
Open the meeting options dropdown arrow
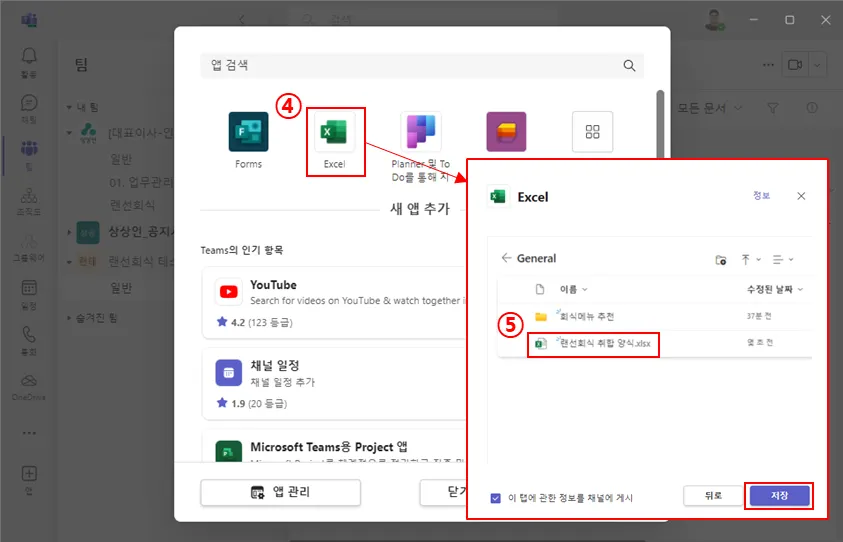pyautogui.click(x=817, y=65)
